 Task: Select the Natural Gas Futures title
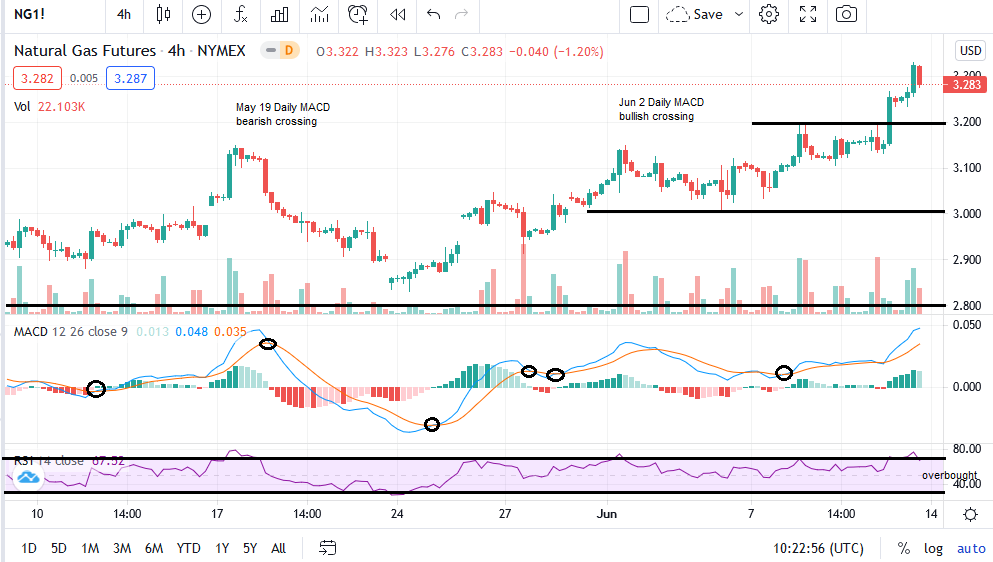(x=85, y=51)
